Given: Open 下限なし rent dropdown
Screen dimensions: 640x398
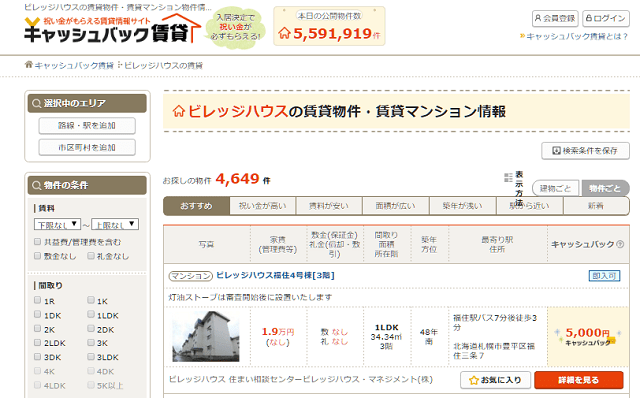Looking at the screenshot, I should click(58, 225).
